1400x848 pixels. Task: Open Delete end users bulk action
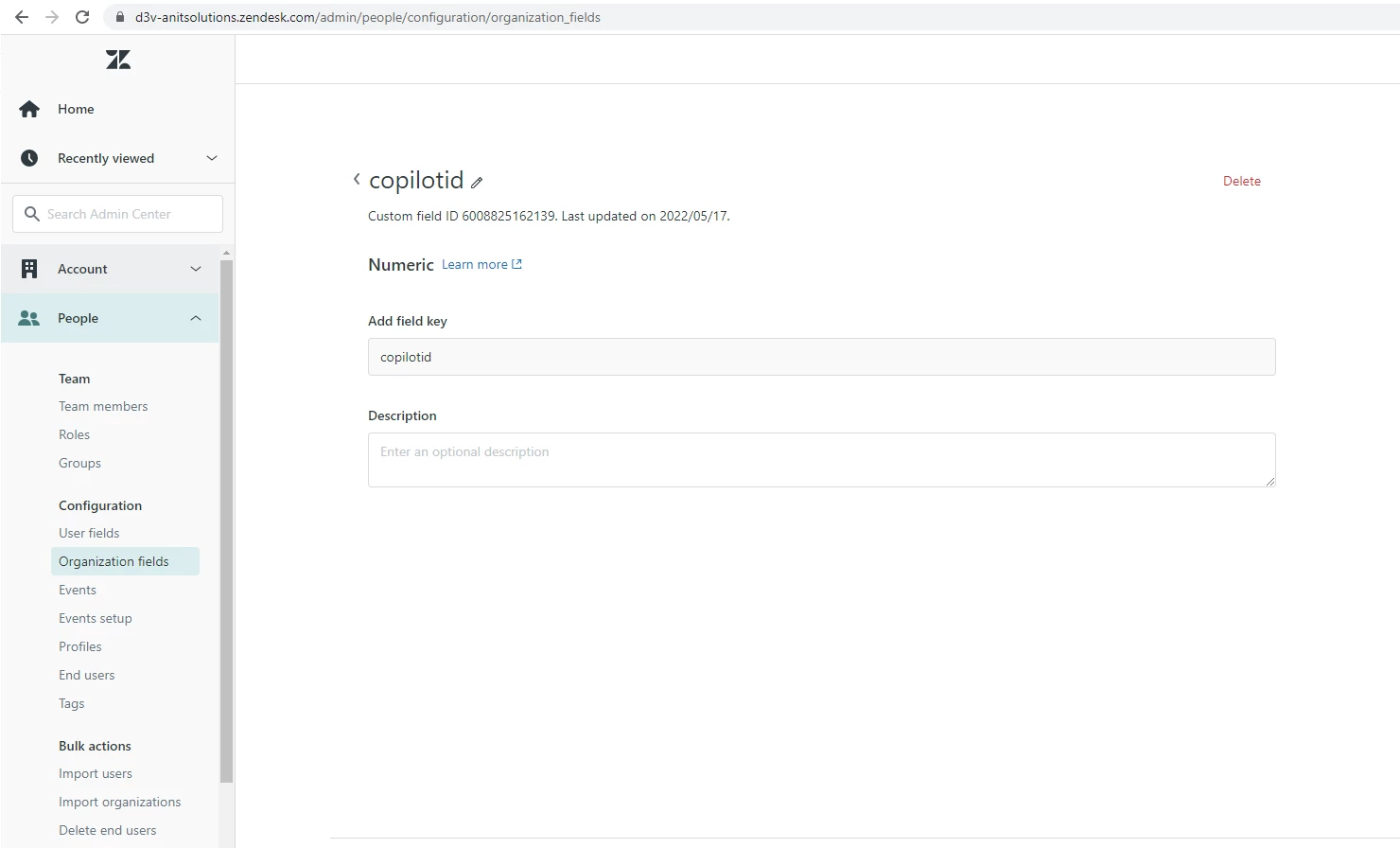107,830
